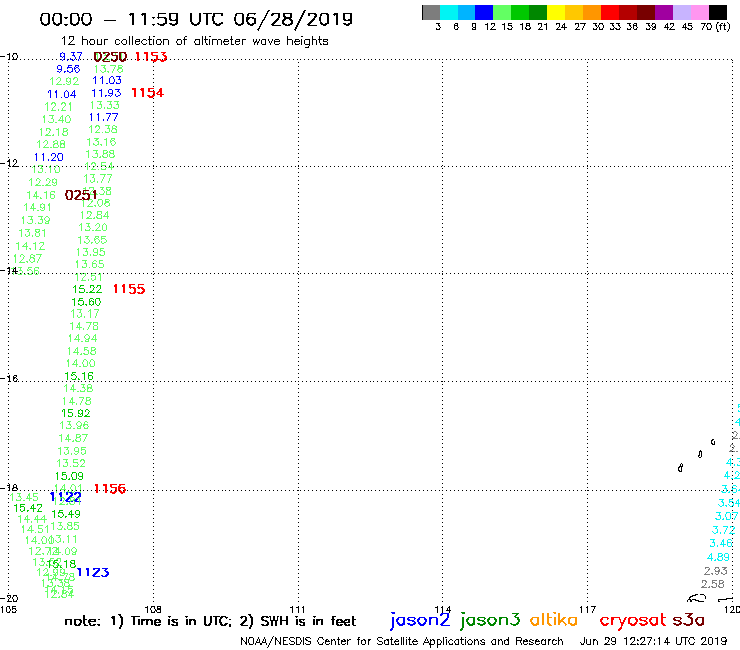The image size is (740, 650).
Task: Click the red 'cryosat' satellite label
Action: click(633, 620)
